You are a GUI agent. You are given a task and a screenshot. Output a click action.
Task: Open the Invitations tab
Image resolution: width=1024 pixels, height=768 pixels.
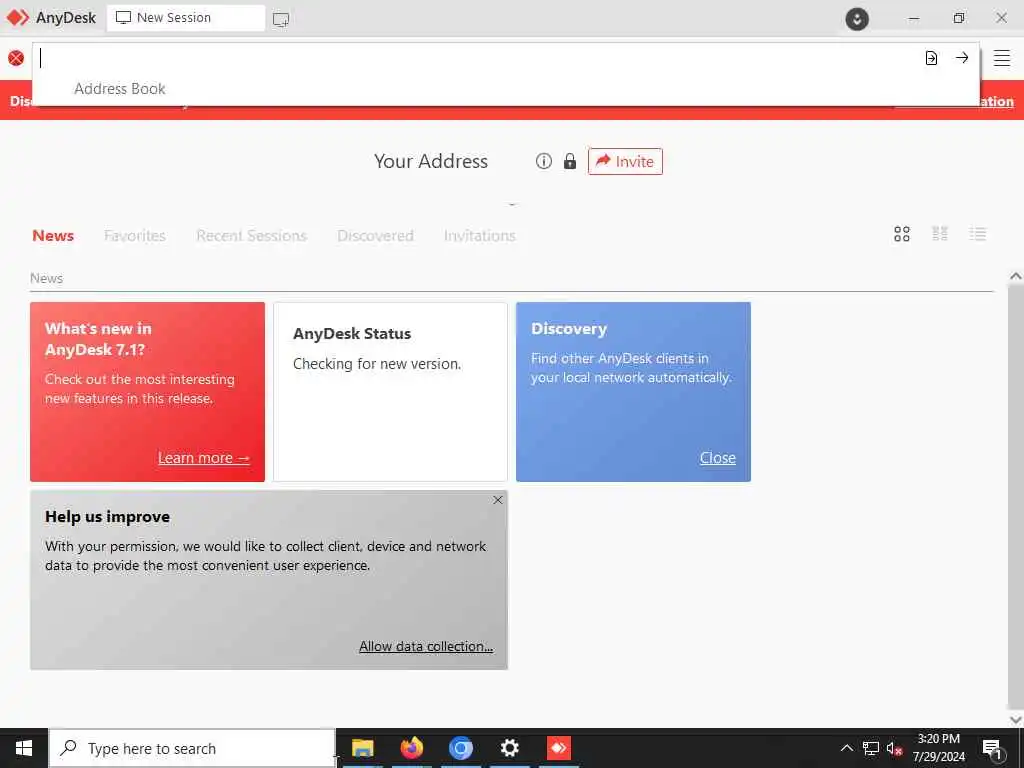tap(479, 236)
